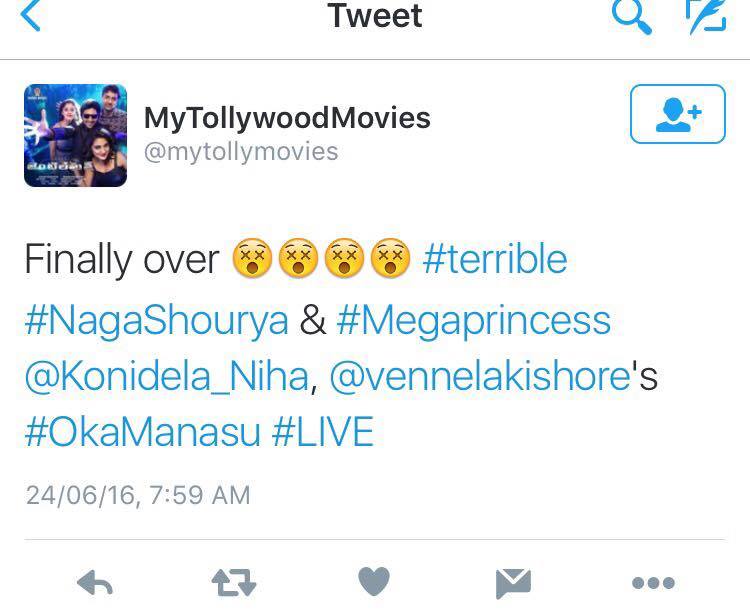This screenshot has height=614, width=750.
Task: Open @vennelakishore mention
Action: point(480,376)
